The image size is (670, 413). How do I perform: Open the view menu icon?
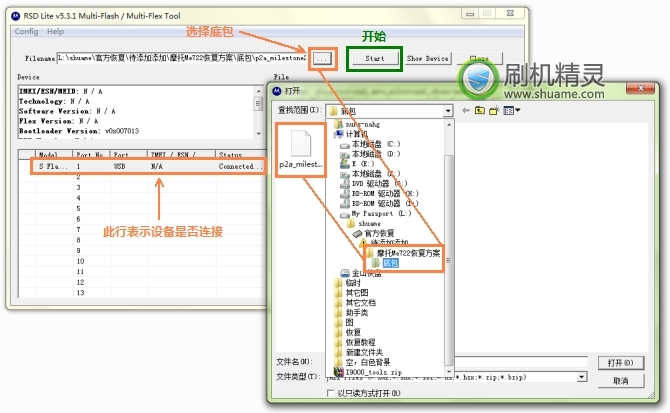[x=511, y=111]
